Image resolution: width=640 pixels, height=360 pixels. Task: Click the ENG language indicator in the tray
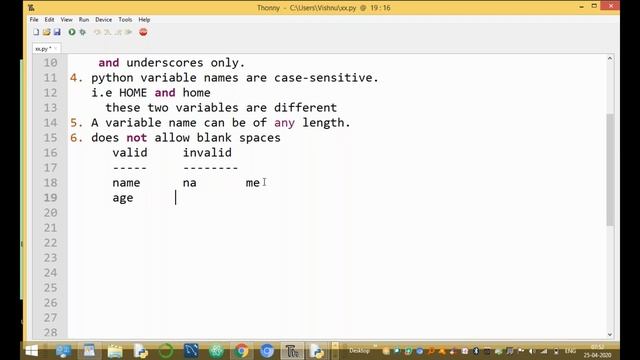(570, 351)
